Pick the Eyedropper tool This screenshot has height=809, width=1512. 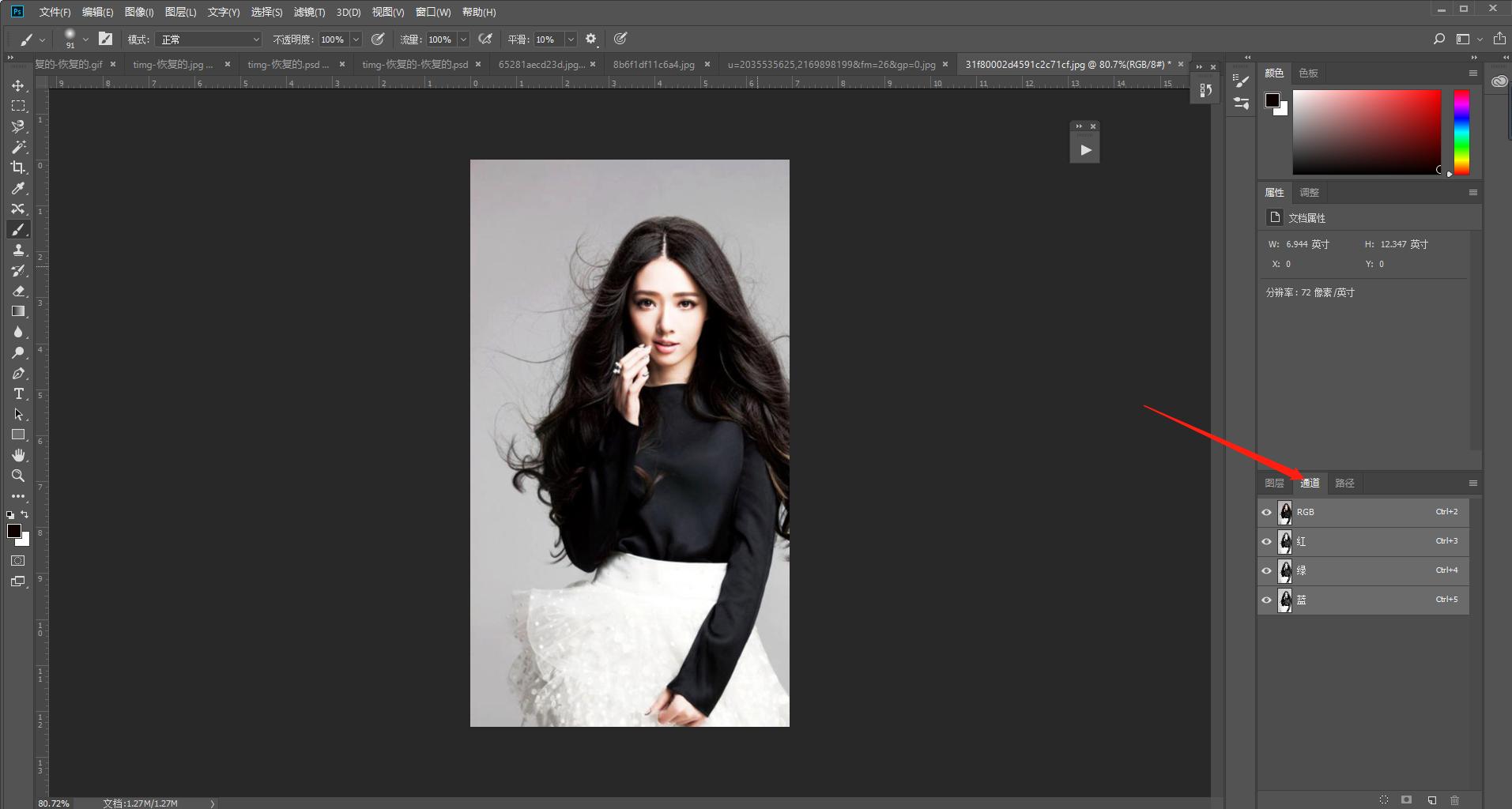coord(17,188)
